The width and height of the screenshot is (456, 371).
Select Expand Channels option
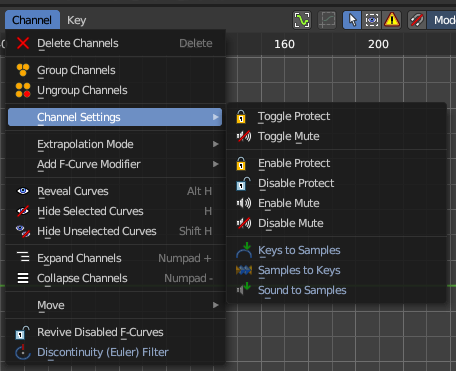tap(115, 258)
